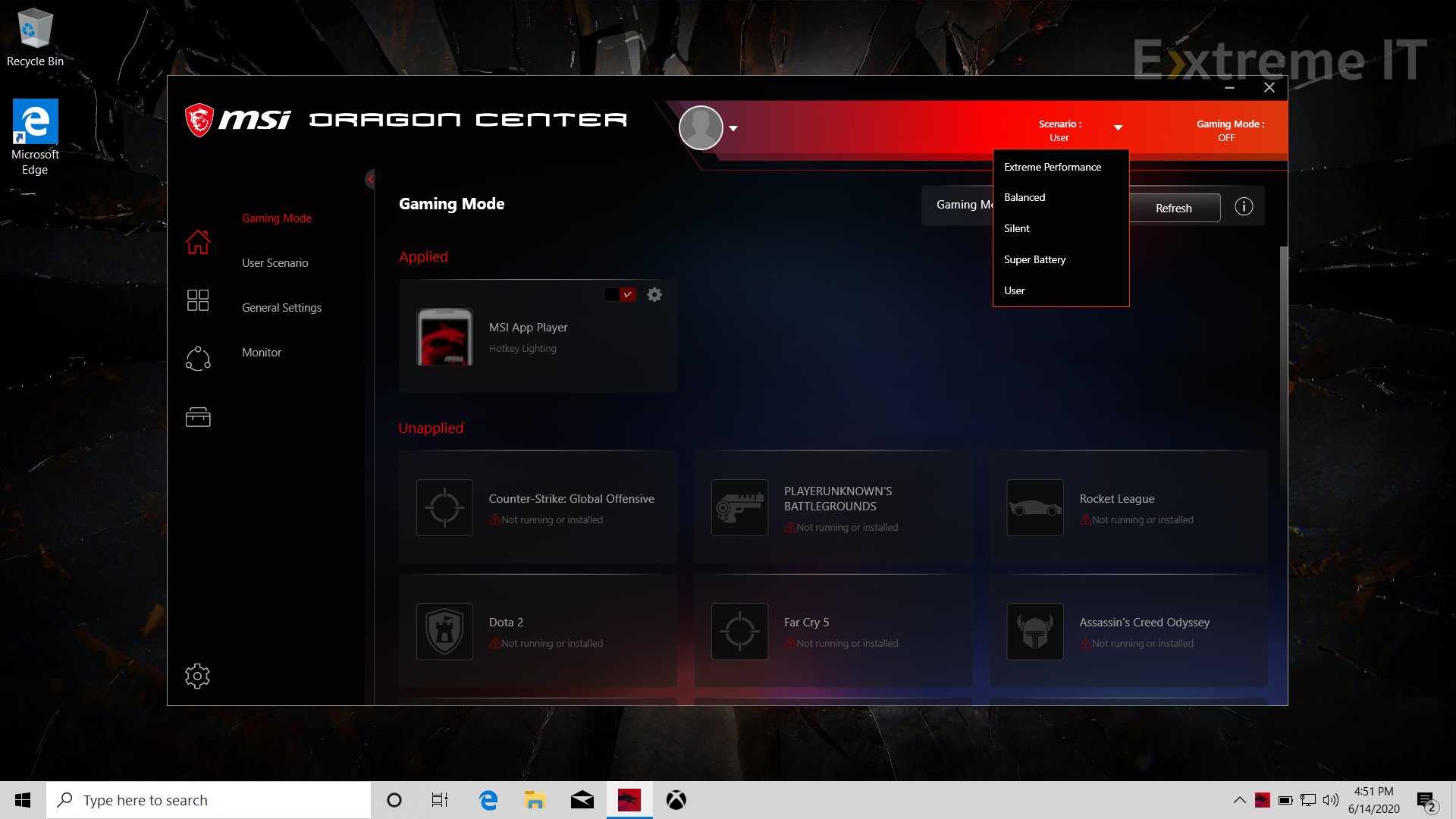Open General Settings sidebar item
The height and width of the screenshot is (819, 1456).
[x=281, y=308]
